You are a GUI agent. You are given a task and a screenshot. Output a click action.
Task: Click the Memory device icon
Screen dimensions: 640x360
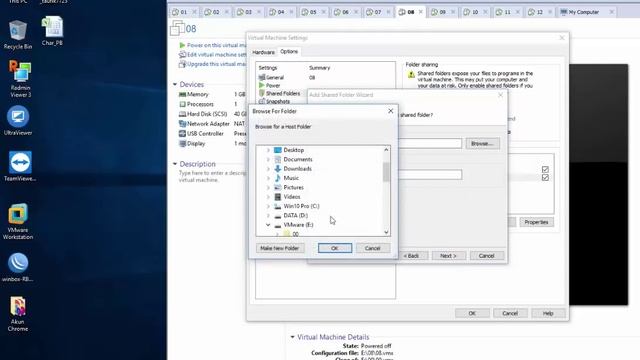pyautogui.click(x=182, y=94)
